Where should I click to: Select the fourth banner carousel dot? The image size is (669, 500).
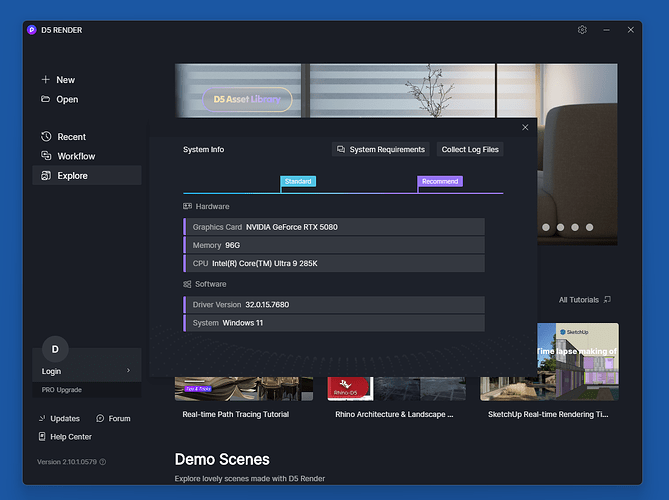point(589,227)
